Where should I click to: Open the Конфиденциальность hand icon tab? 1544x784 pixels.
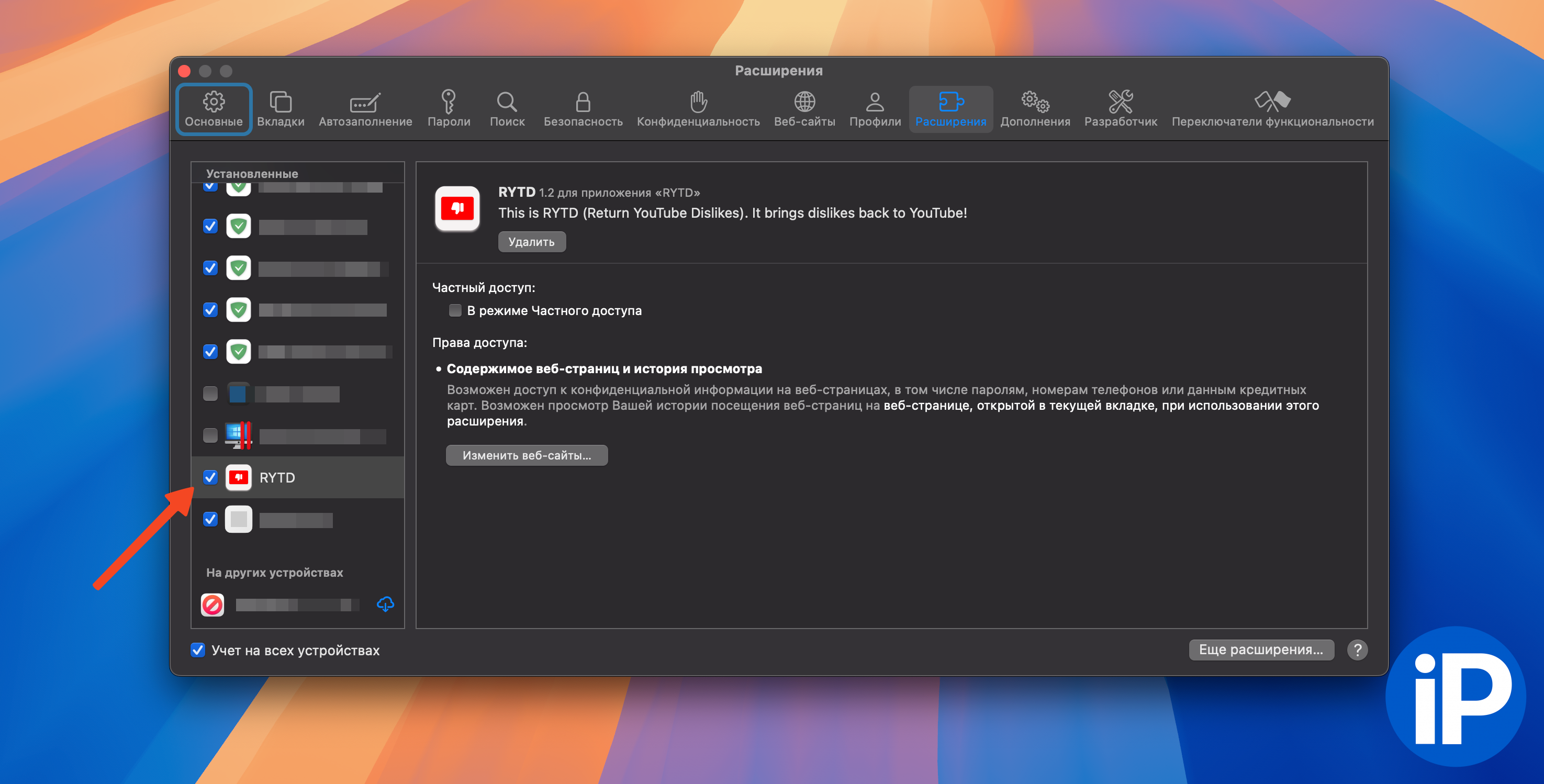698,110
